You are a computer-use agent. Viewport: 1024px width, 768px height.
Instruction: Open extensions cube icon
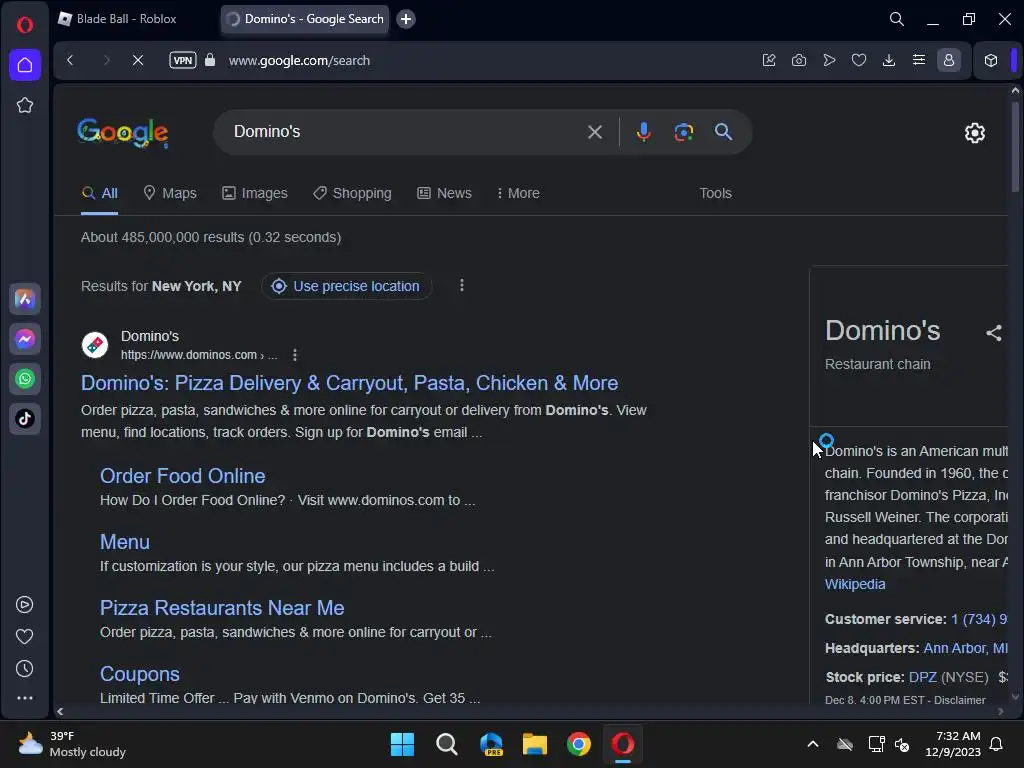(x=991, y=60)
